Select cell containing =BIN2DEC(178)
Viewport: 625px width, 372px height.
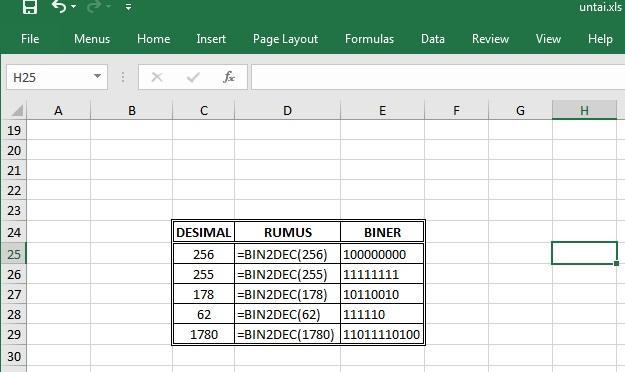[x=287, y=294]
